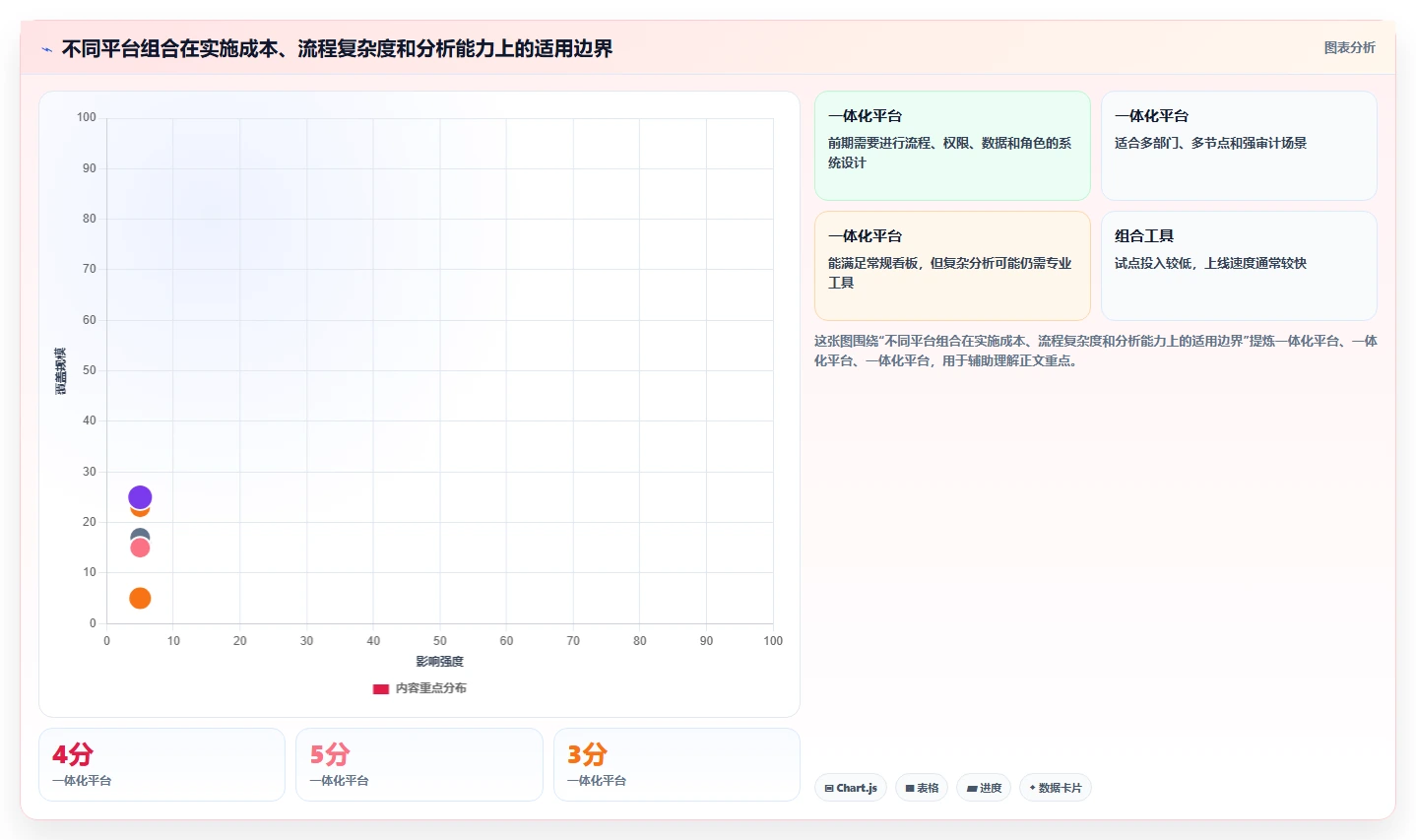The image size is (1416, 840).
Task: Select the 表格 tag chip
Action: point(922,788)
